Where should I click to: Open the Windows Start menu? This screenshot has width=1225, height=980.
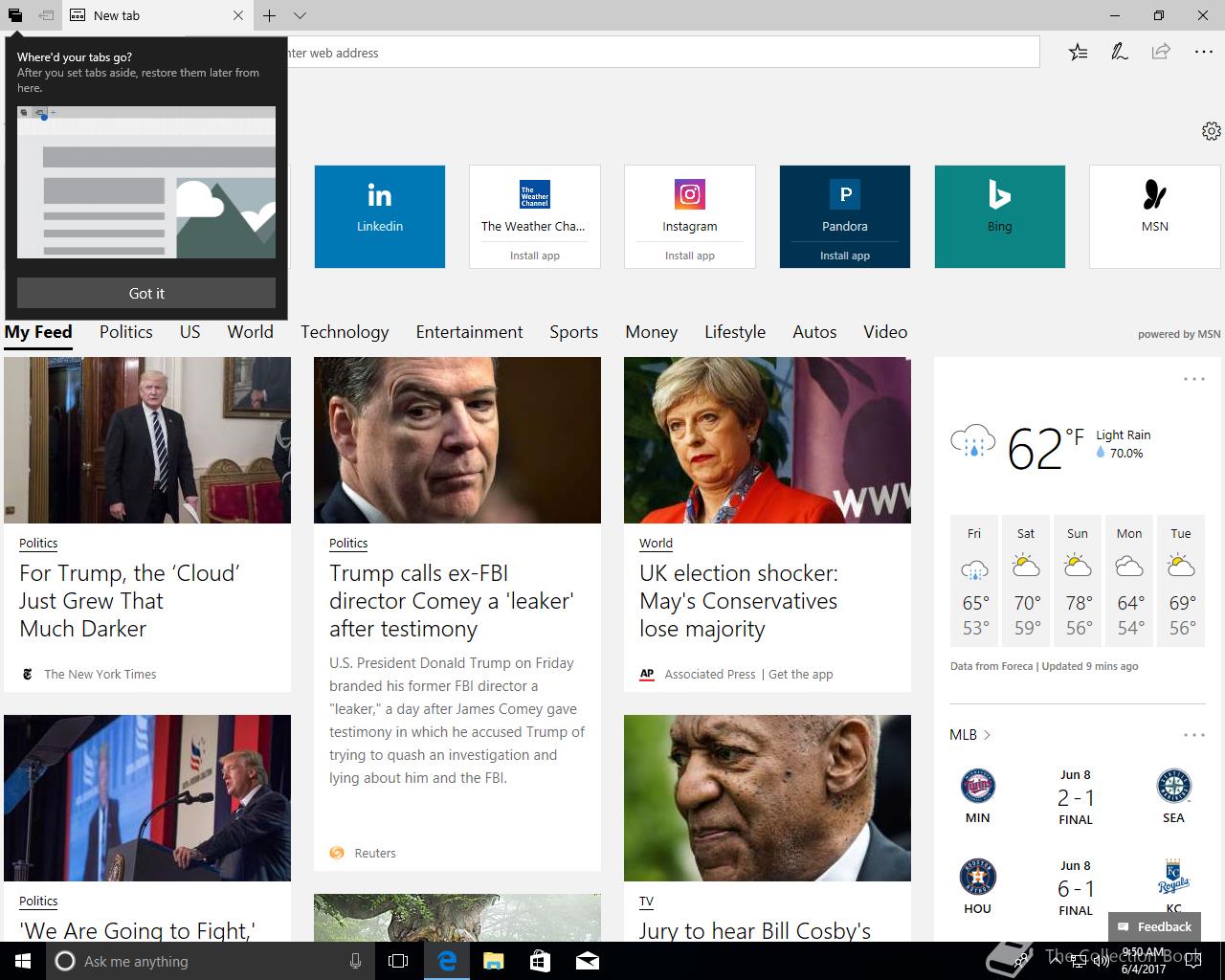pos(23,961)
